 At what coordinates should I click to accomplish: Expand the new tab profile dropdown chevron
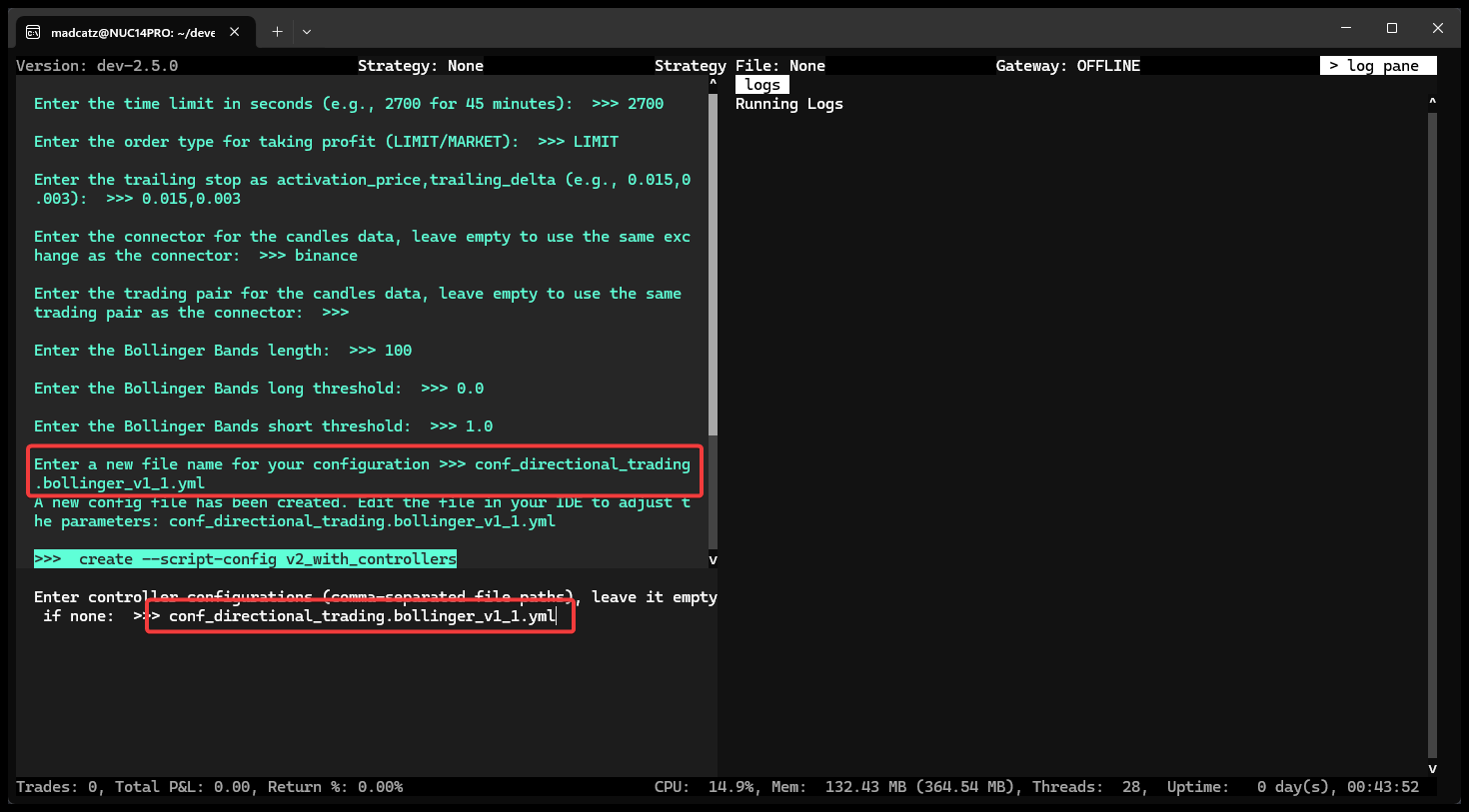(x=307, y=32)
